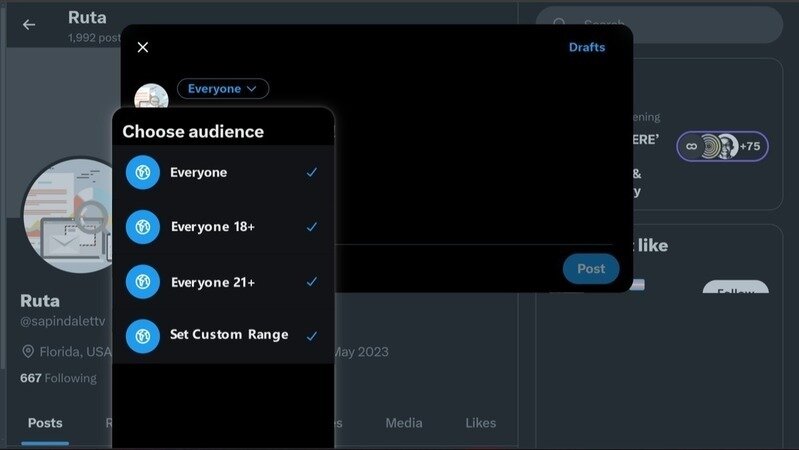Close the compose post dialog

[143, 47]
